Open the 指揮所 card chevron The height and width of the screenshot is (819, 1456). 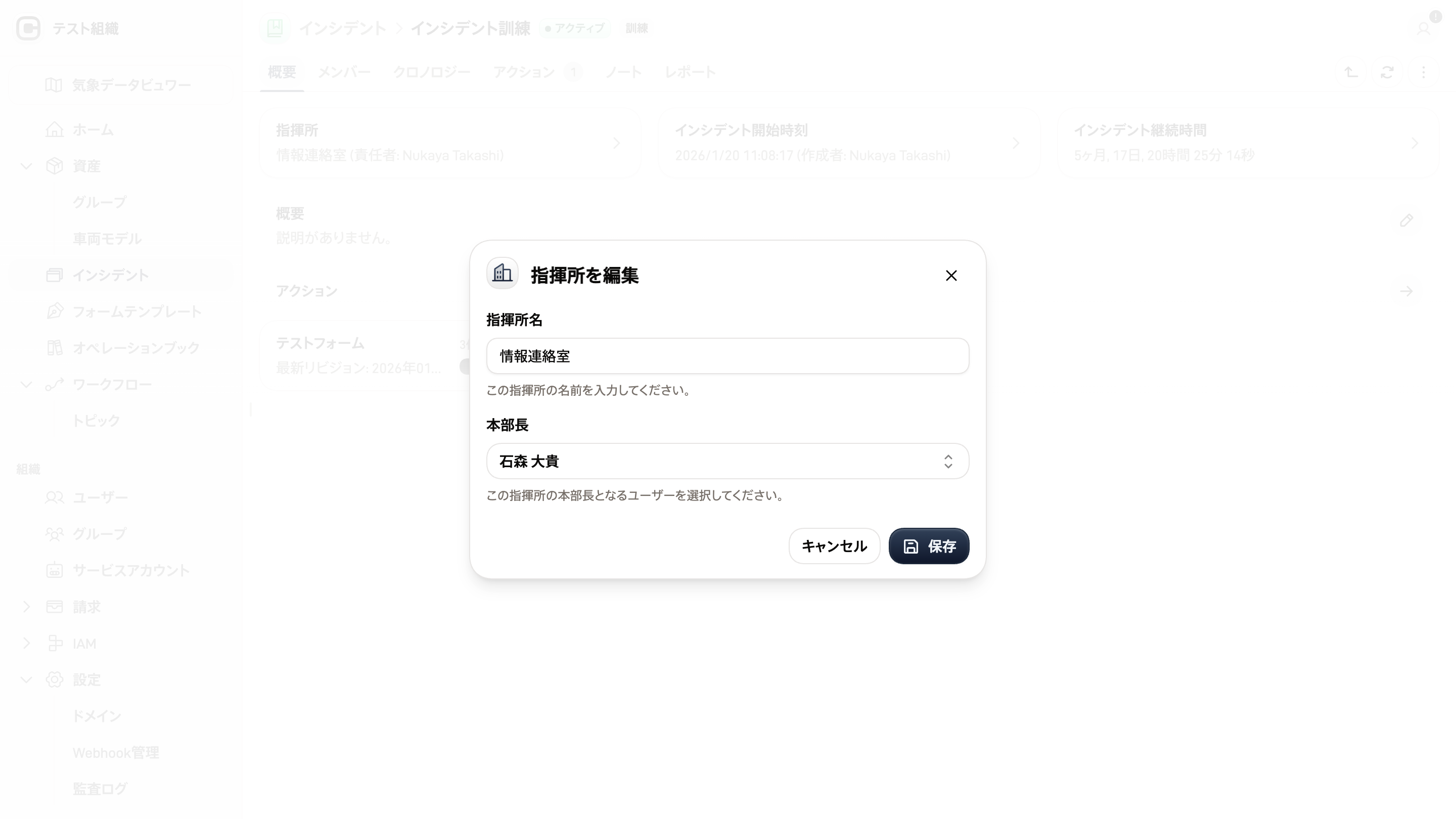click(x=617, y=143)
